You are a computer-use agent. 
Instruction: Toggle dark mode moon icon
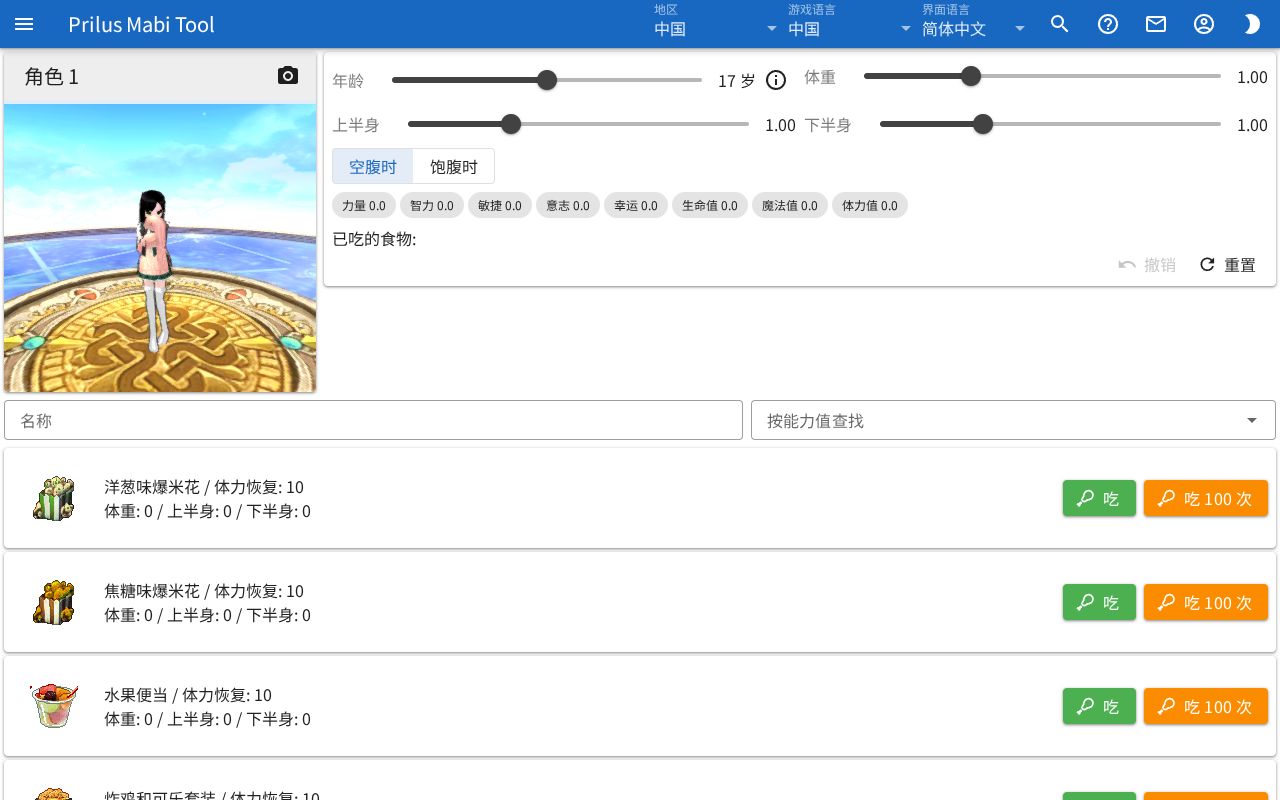coord(1252,24)
